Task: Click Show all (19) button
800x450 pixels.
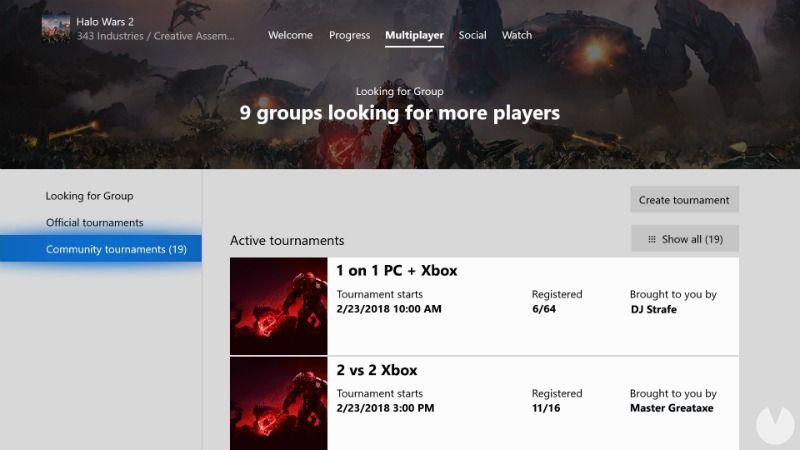Action: click(685, 239)
